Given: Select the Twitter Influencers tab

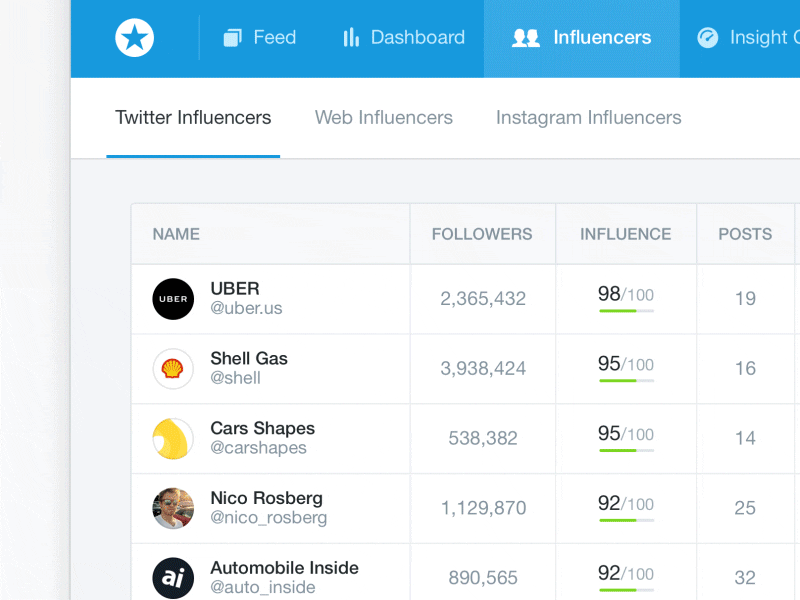Looking at the screenshot, I should pyautogui.click(x=192, y=117).
